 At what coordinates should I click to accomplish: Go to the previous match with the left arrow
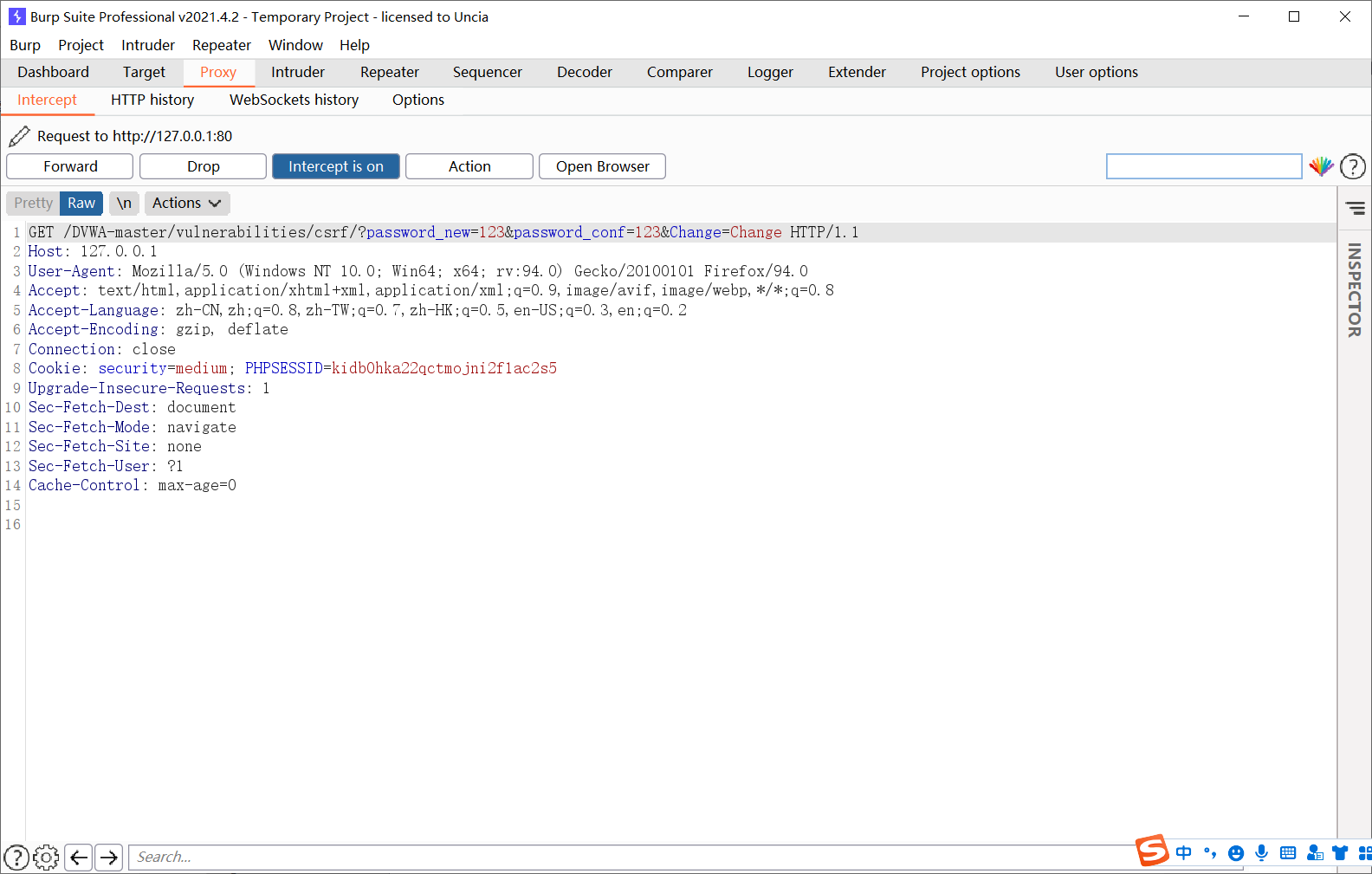click(x=79, y=858)
